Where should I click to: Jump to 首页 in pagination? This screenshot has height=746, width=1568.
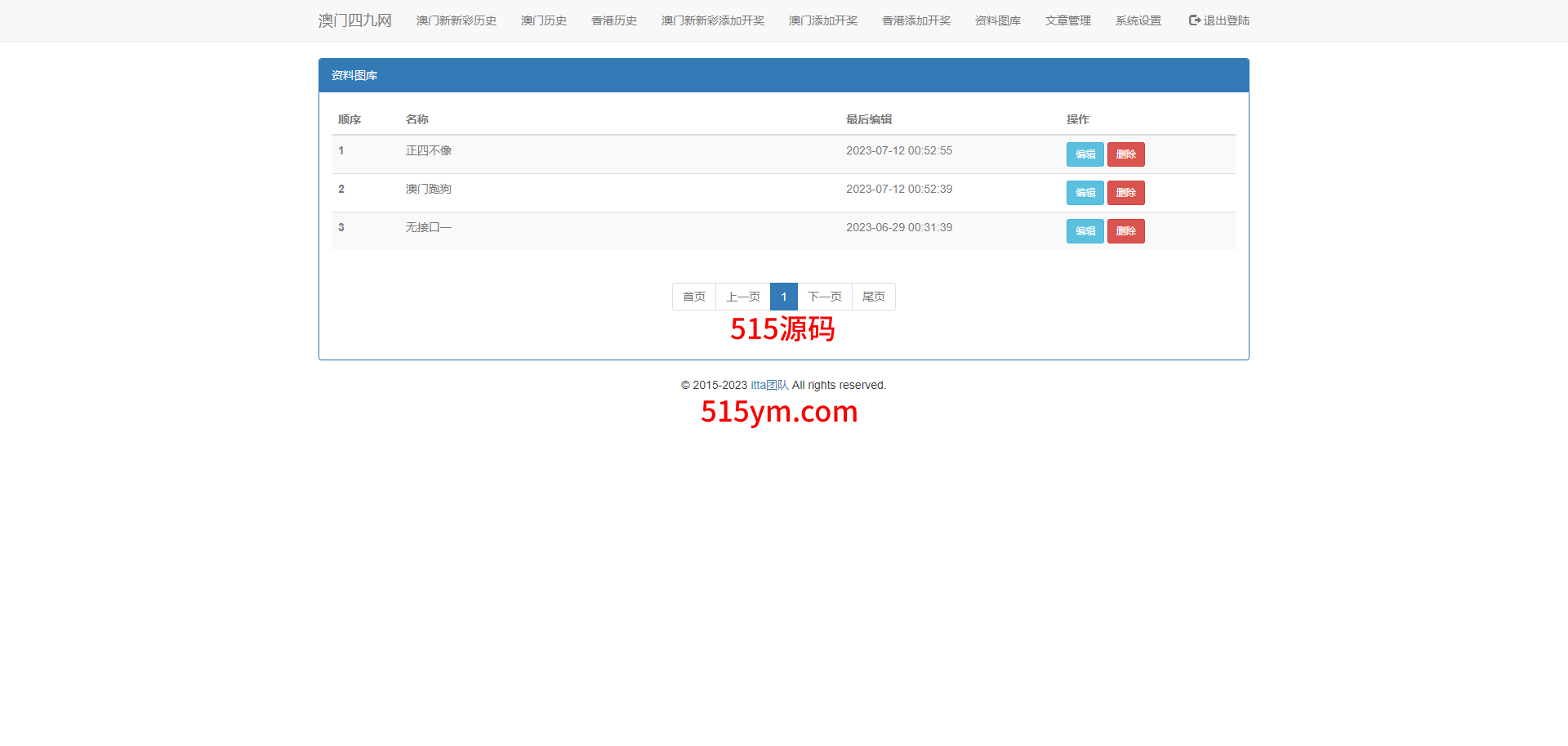pyautogui.click(x=693, y=297)
